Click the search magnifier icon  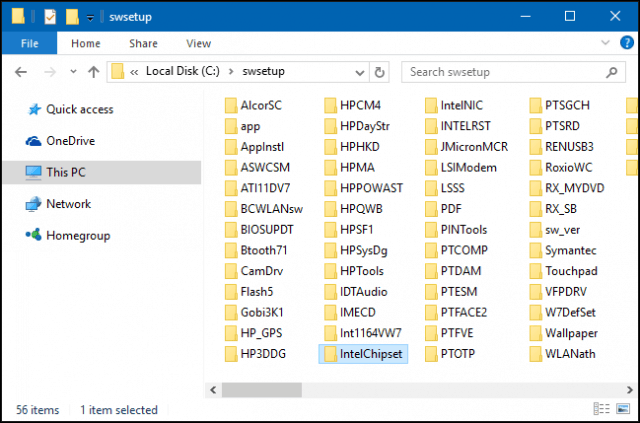tap(611, 73)
